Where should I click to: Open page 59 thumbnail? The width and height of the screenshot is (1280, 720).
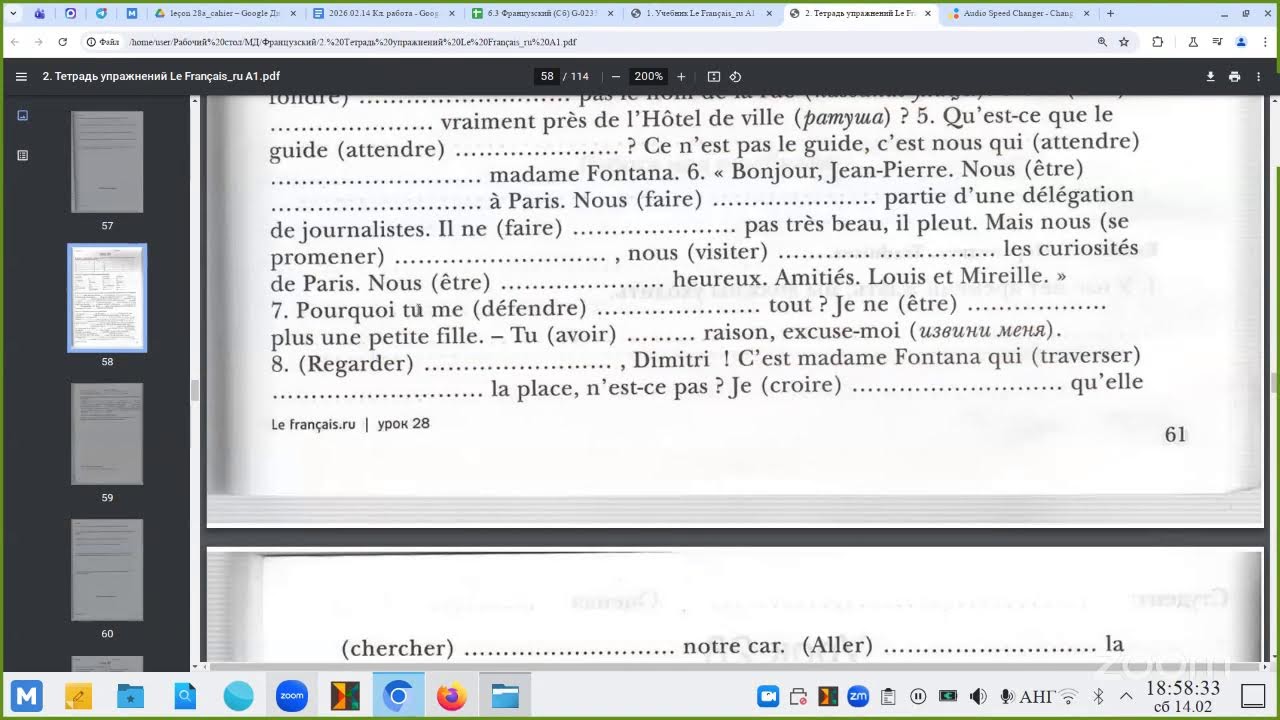tap(107, 434)
